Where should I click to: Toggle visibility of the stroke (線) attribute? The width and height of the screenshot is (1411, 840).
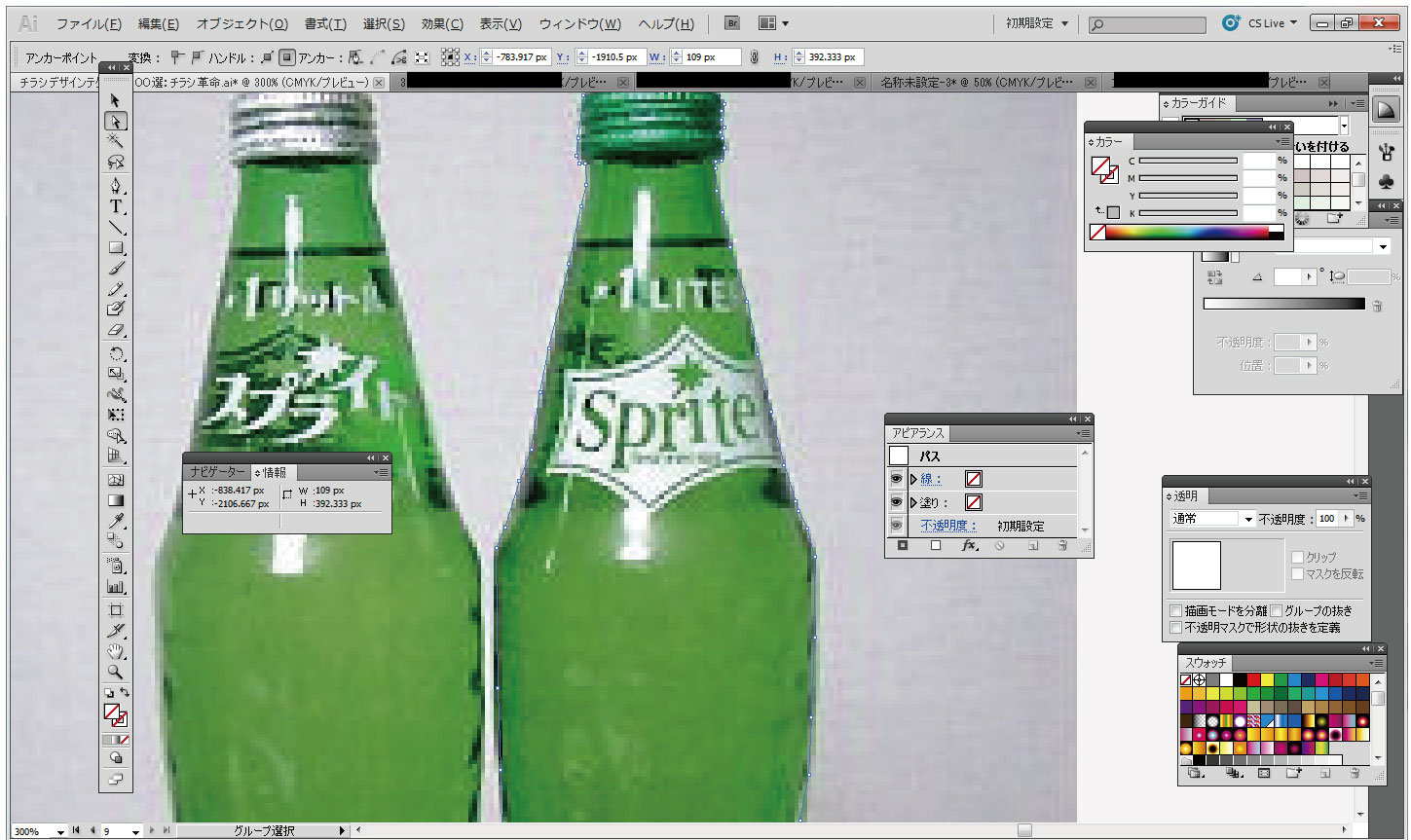point(896,479)
